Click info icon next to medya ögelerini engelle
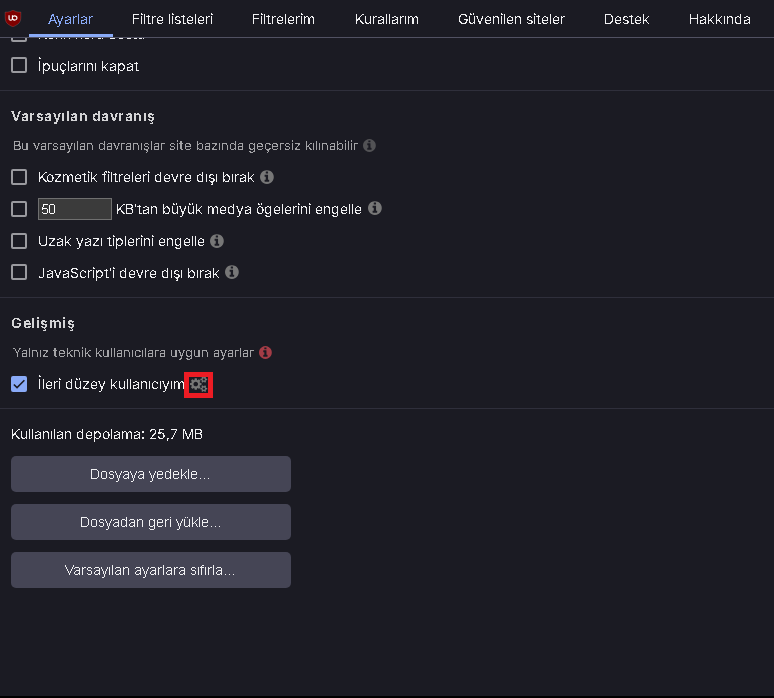This screenshot has height=698, width=774. 375,209
